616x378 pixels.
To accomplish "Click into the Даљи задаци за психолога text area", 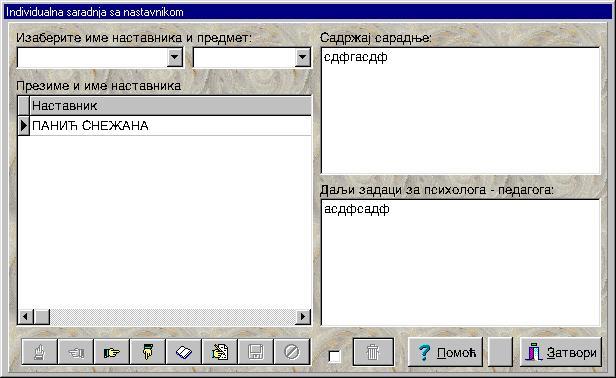I will (x=460, y=262).
